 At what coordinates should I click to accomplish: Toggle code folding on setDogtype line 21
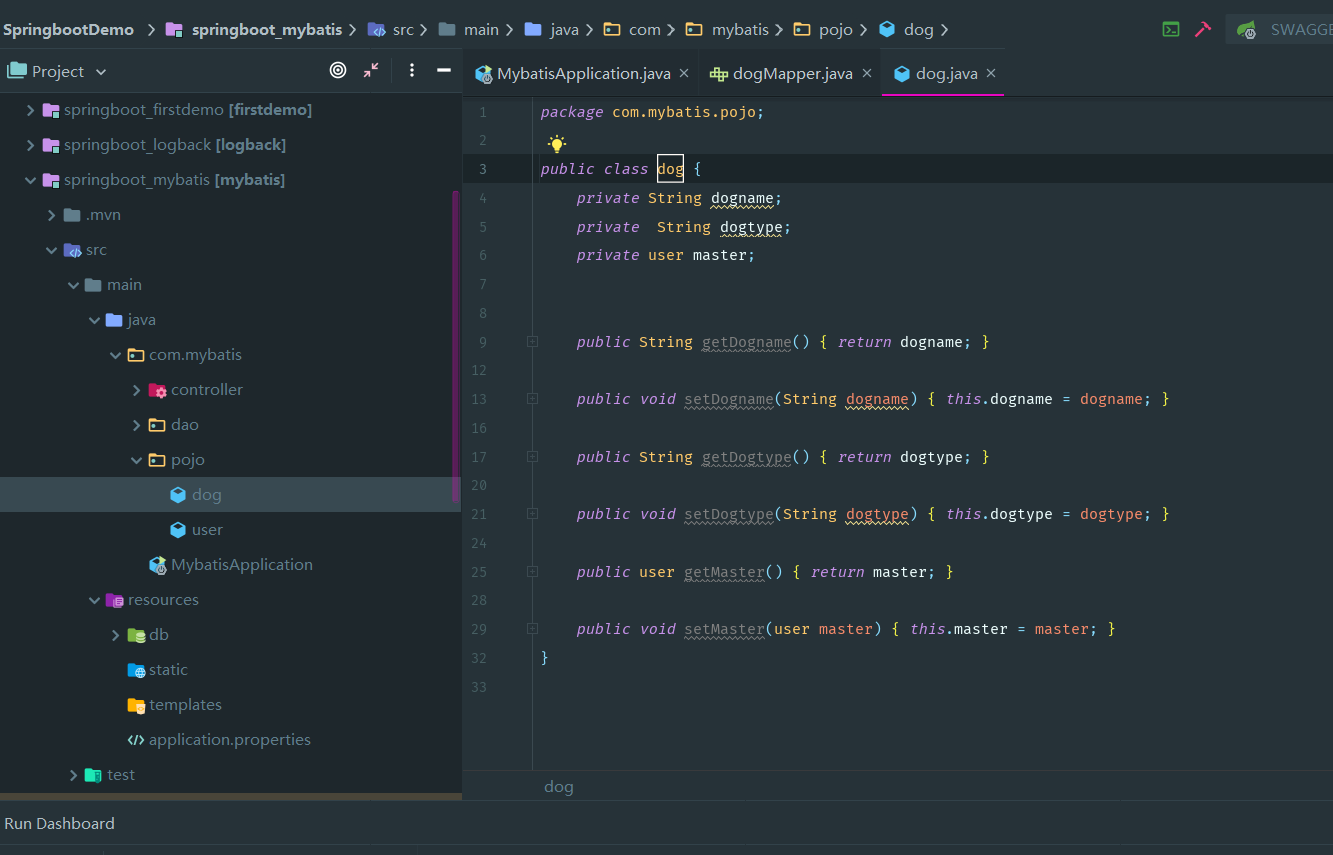pos(532,514)
